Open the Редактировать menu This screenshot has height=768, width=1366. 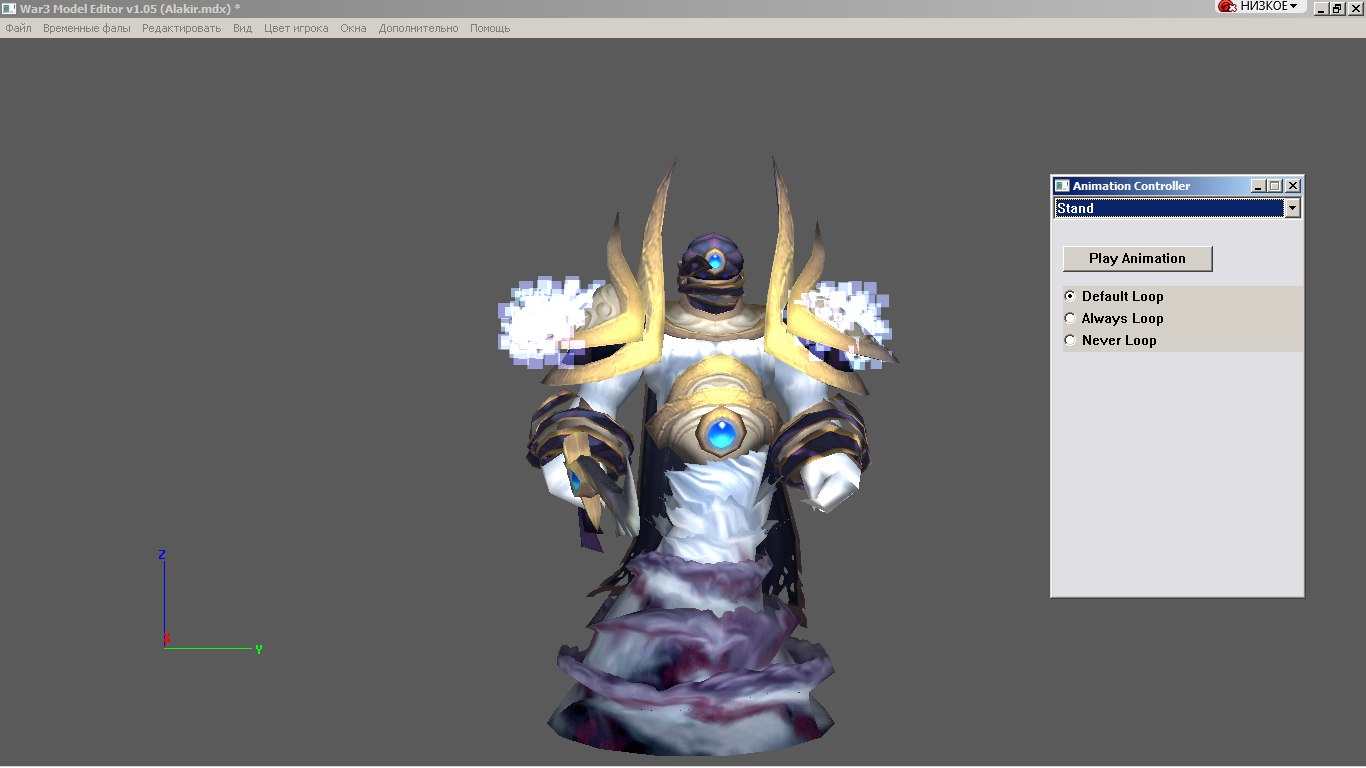tap(181, 28)
